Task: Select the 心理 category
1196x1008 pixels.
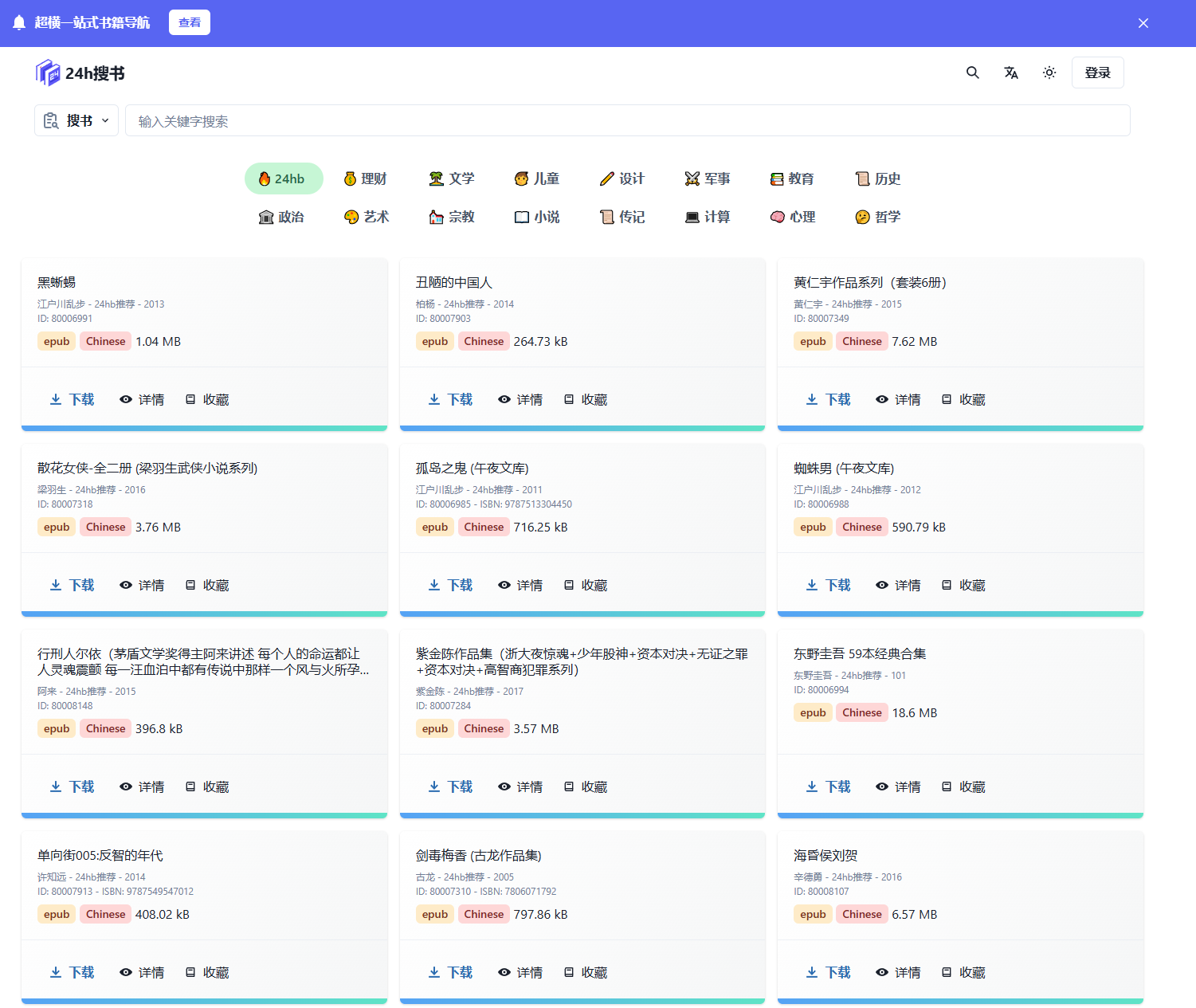Action: point(793,217)
